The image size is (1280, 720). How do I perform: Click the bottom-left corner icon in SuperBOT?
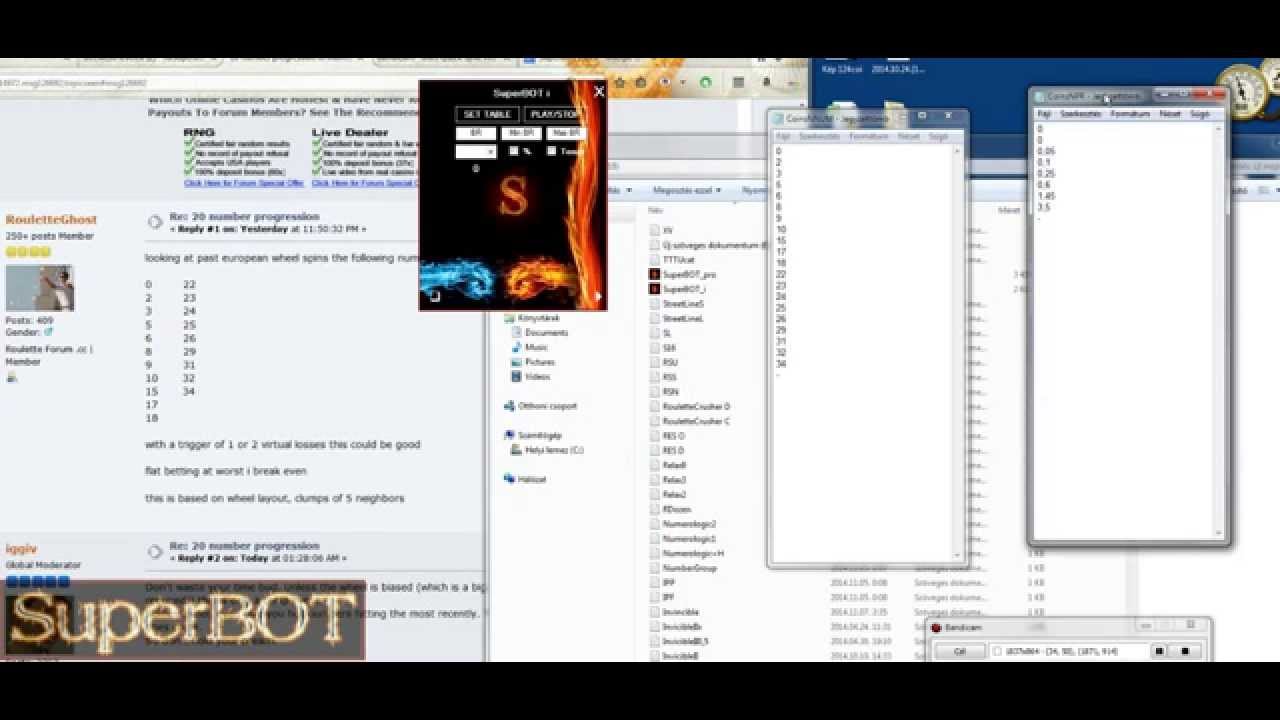click(x=435, y=296)
